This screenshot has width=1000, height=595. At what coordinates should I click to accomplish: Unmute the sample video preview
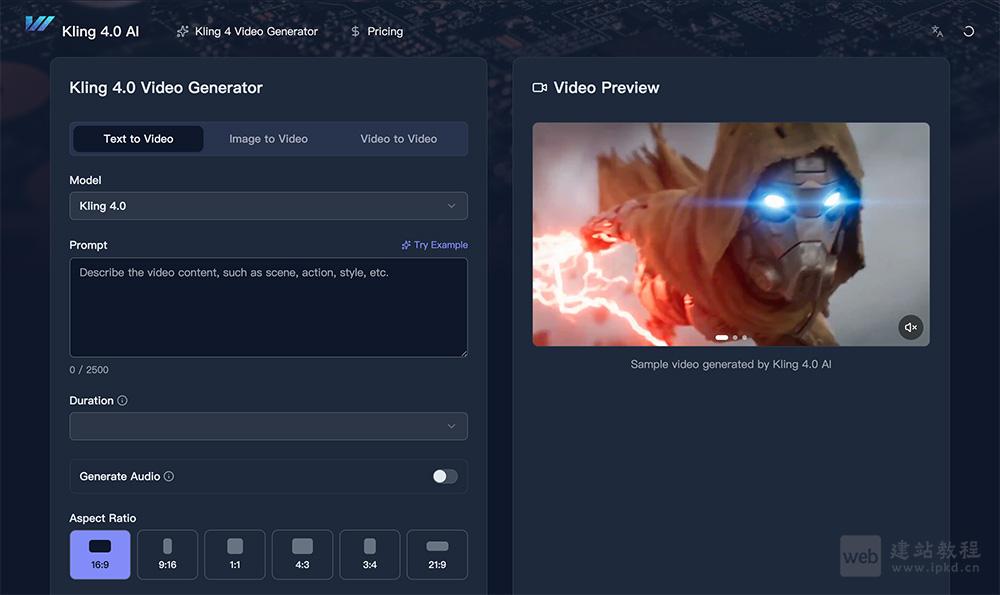910,327
